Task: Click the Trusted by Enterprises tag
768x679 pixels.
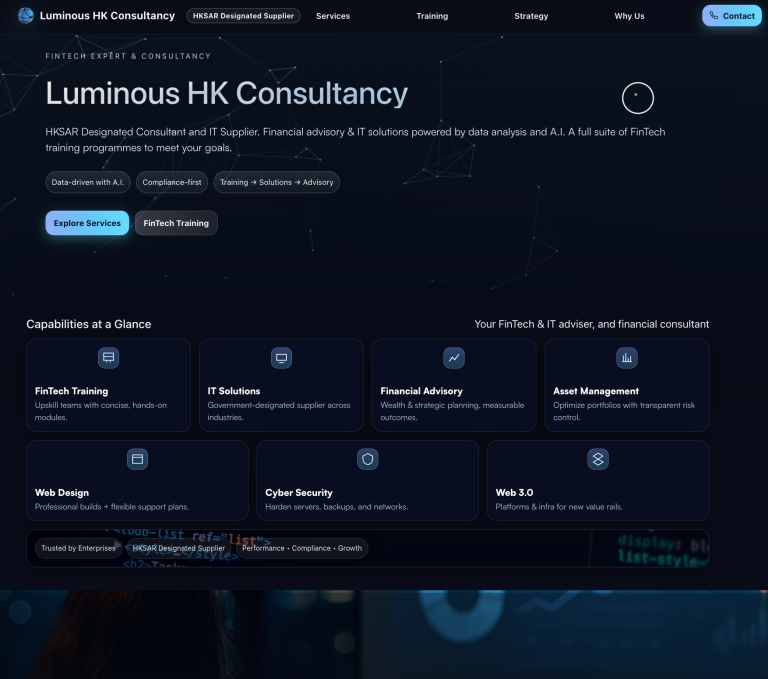Action: 78,548
